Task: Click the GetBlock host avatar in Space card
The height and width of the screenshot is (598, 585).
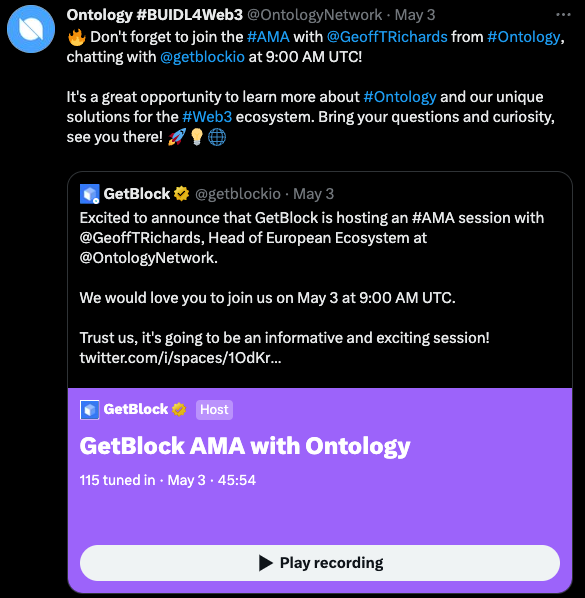Action: point(90,410)
